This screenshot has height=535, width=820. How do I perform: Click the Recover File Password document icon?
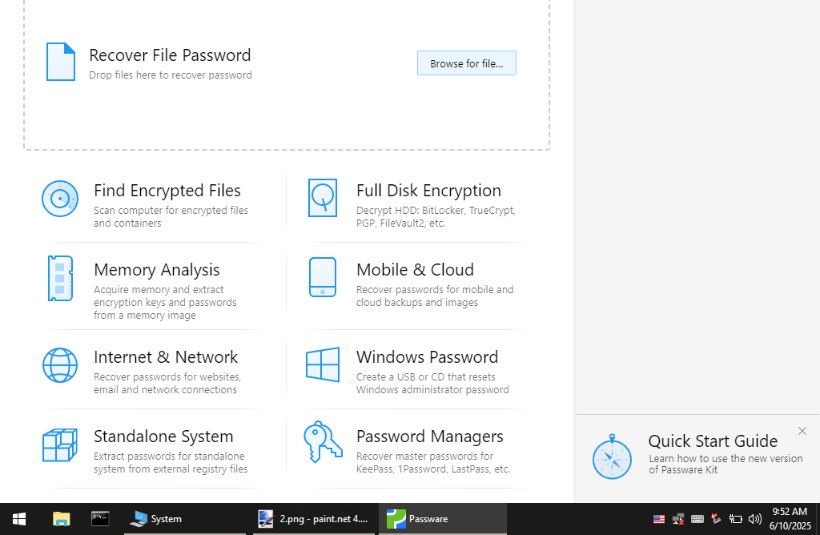61,62
